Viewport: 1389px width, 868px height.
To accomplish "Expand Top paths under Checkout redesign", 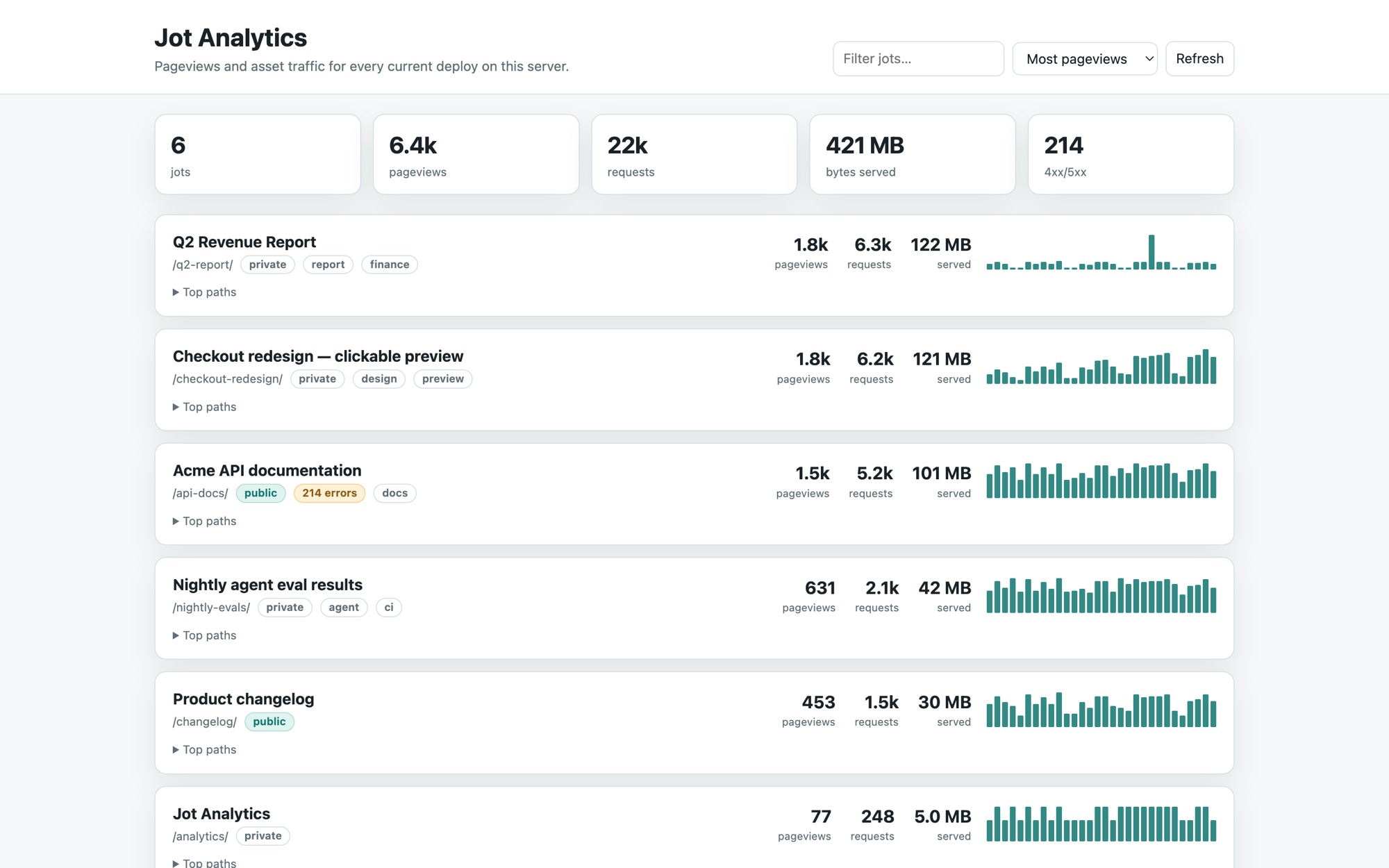I will [x=204, y=407].
